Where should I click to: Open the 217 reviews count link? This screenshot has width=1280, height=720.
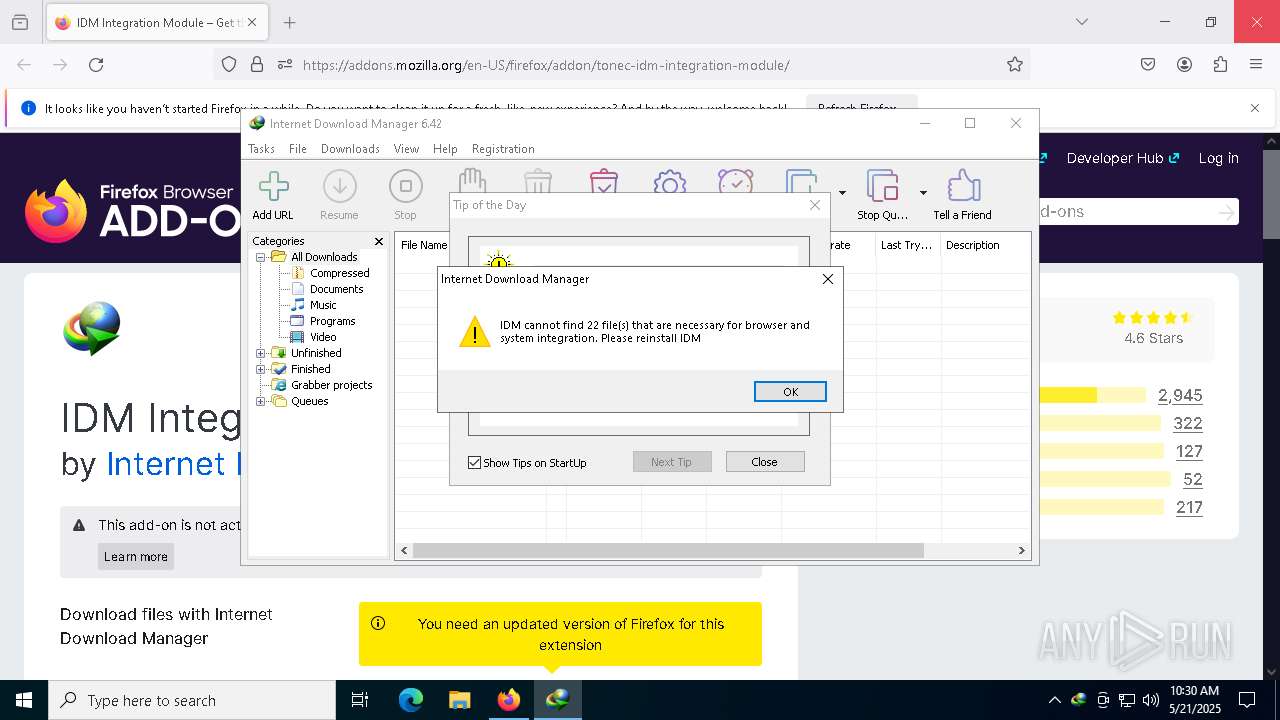[1189, 507]
